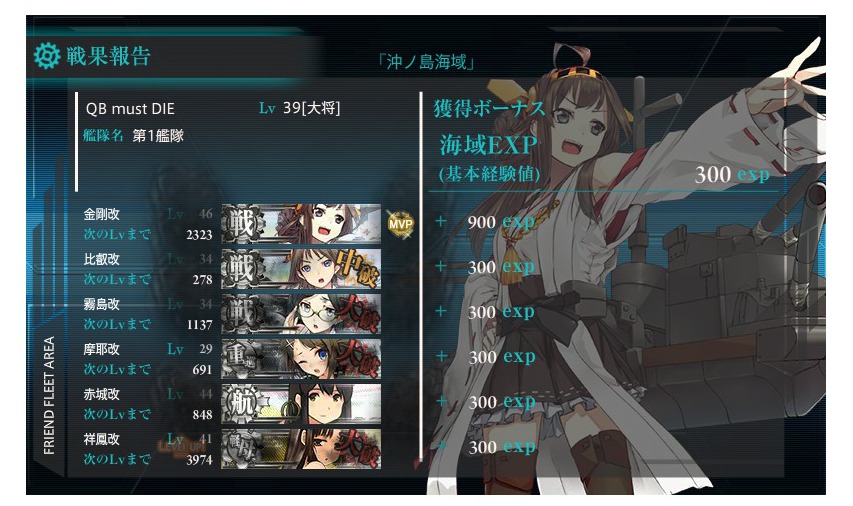
Task: Select the 祥鳳改 light carrier banner
Action: (301, 449)
